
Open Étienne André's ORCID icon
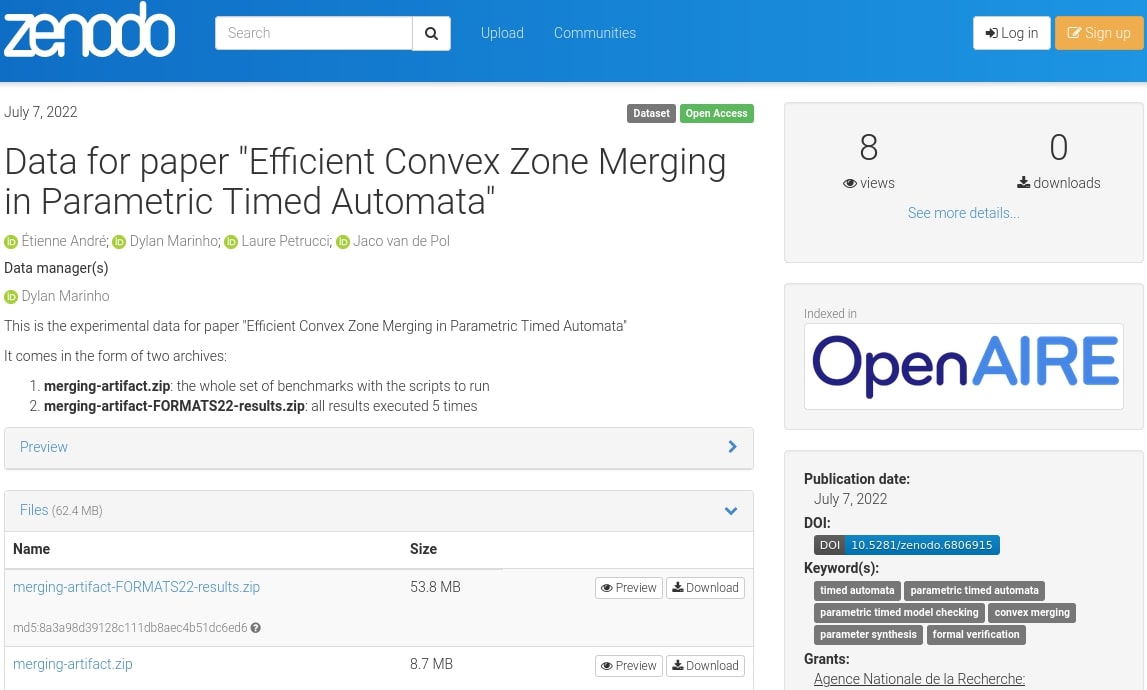(11, 242)
